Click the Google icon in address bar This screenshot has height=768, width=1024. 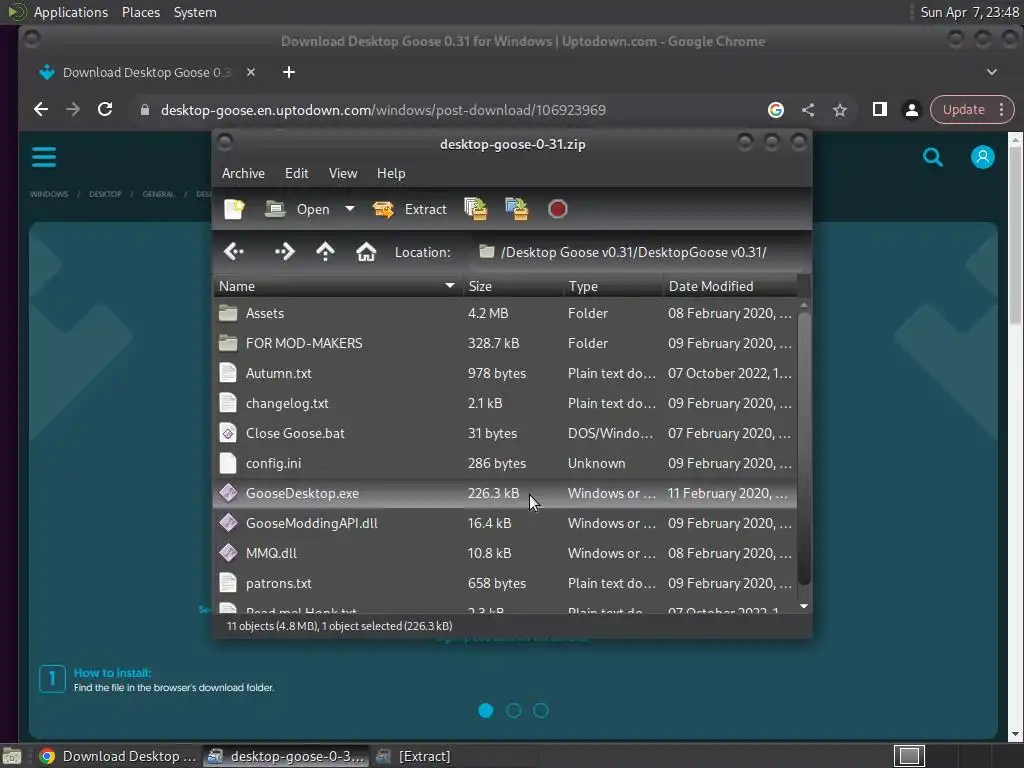point(775,110)
